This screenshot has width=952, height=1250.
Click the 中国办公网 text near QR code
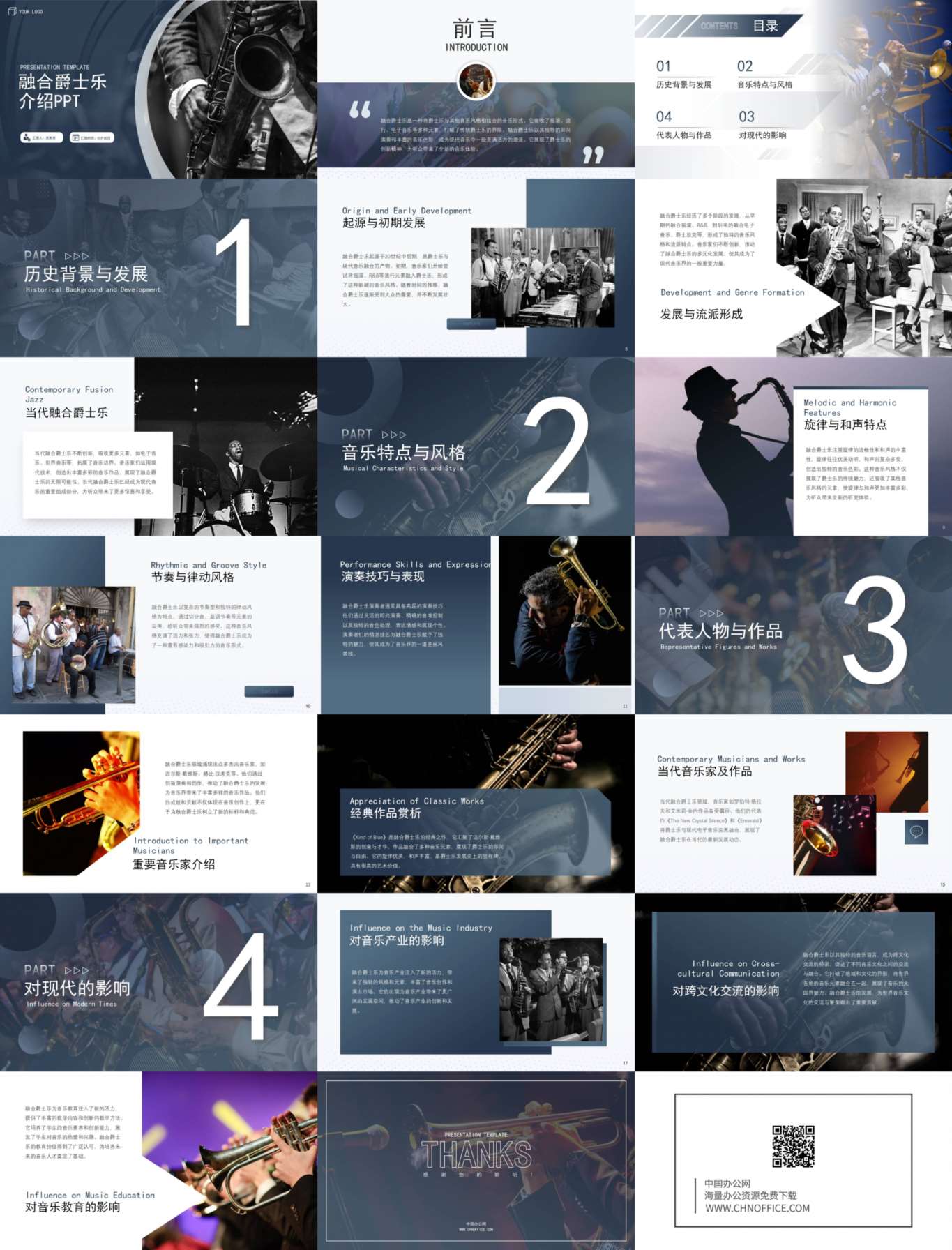(x=727, y=1183)
